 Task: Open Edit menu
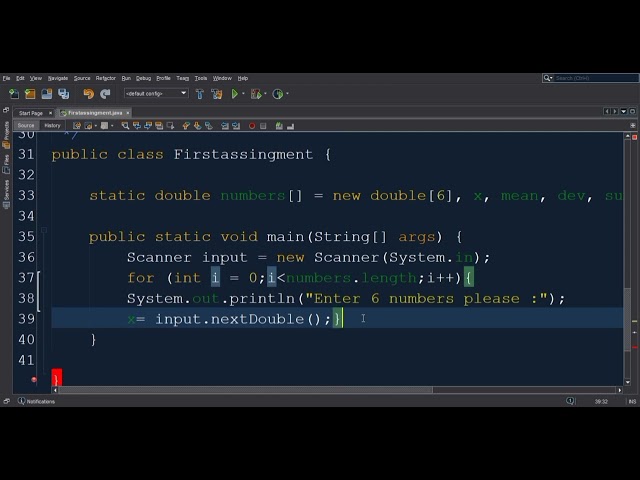point(20,78)
